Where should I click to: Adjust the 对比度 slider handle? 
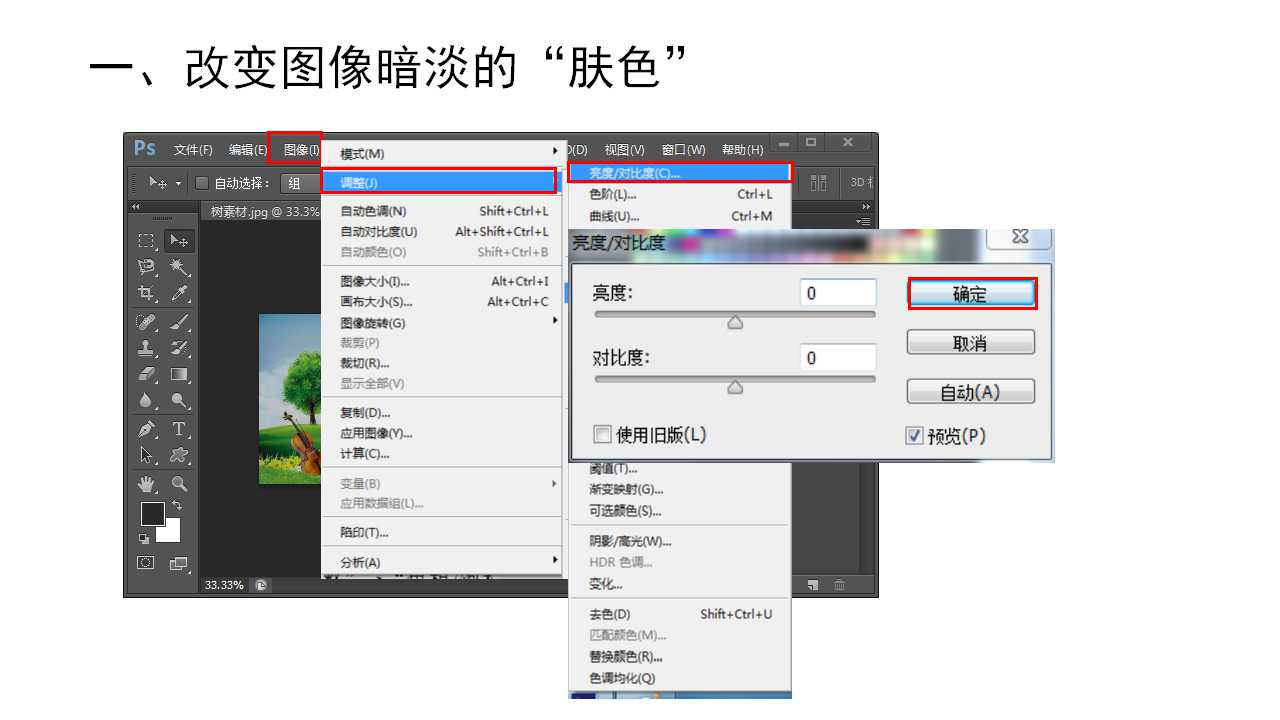(x=735, y=387)
